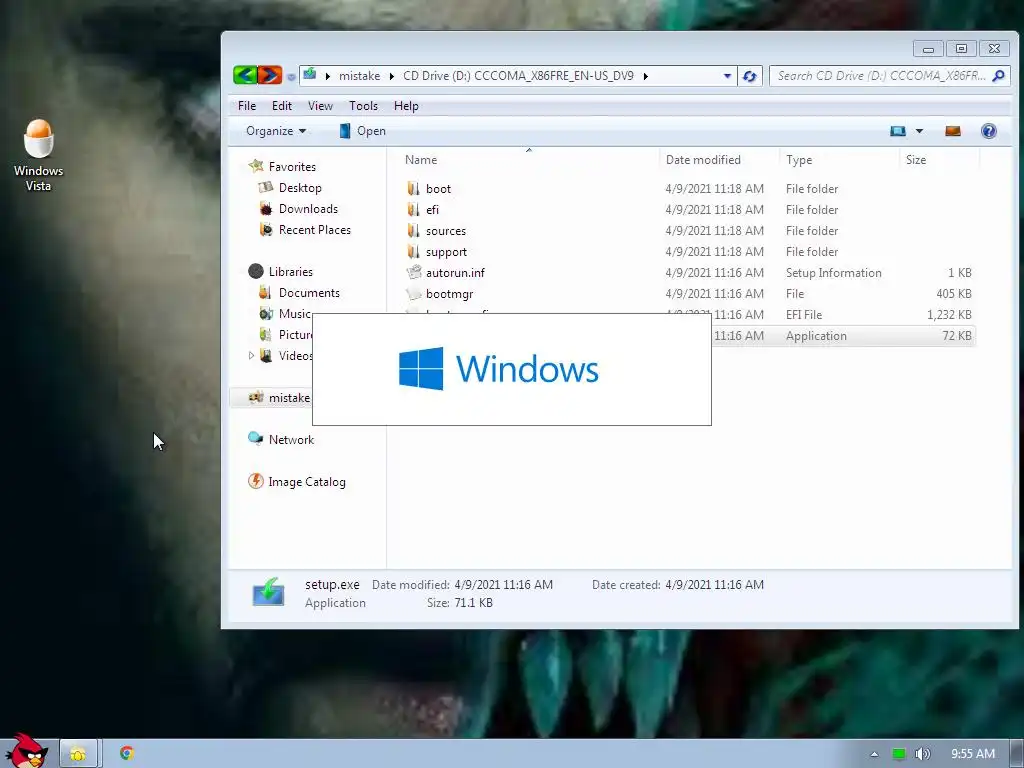Toggle the preview pane icon
This screenshot has height=768, width=1024.
[953, 131]
